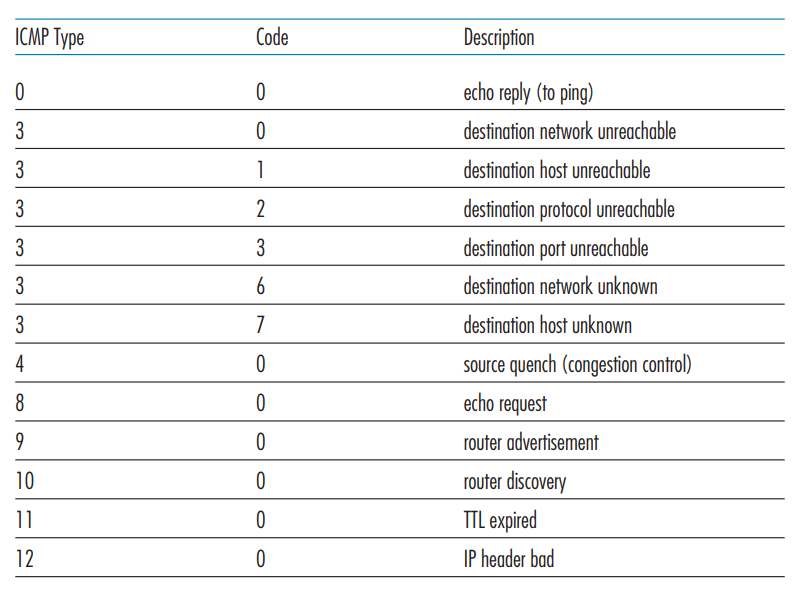Click 'destination protocol unreachable' row text

pyautogui.click(x=569, y=209)
